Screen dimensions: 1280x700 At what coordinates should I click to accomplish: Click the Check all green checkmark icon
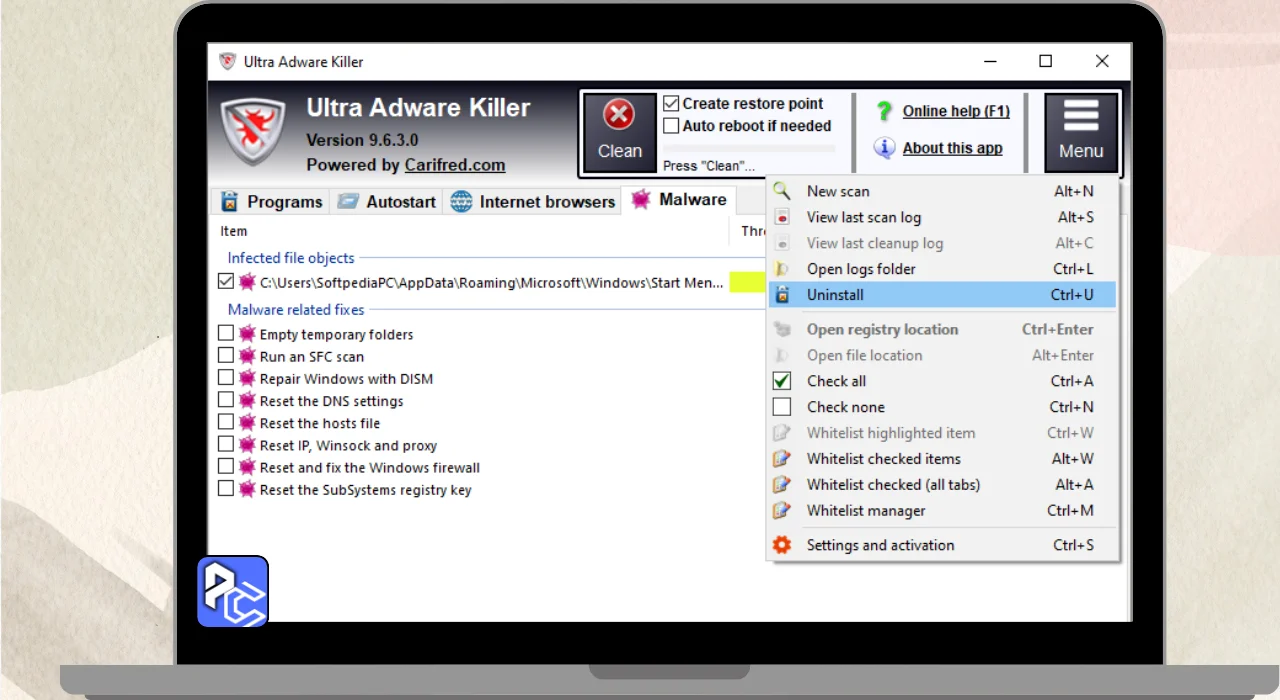(x=782, y=381)
